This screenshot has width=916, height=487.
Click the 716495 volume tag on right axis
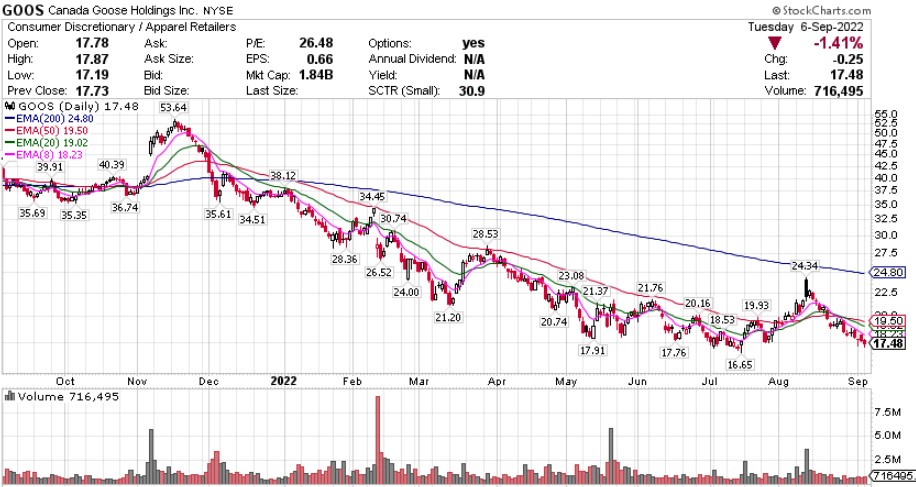[892, 475]
